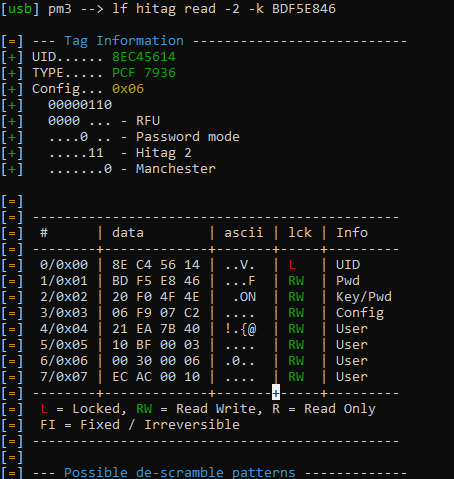Click the ascii column header
This screenshot has height=479, width=454.
[243, 233]
